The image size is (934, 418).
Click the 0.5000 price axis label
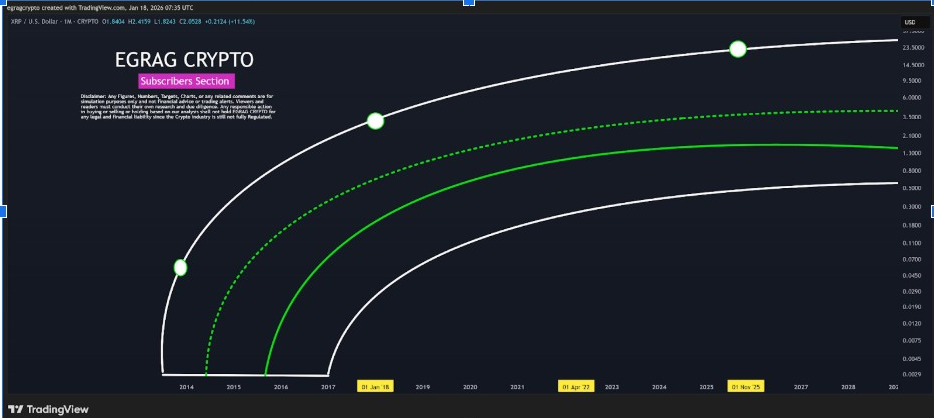[910, 188]
